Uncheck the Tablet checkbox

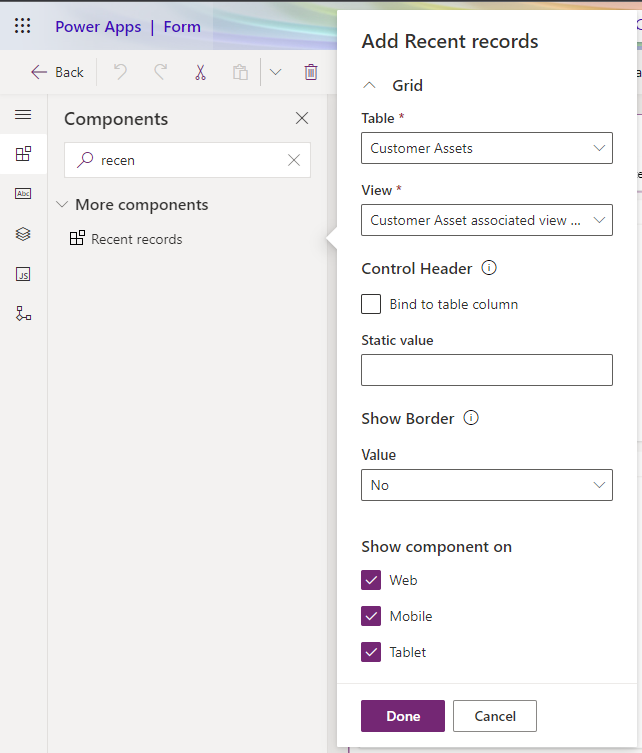pos(371,652)
